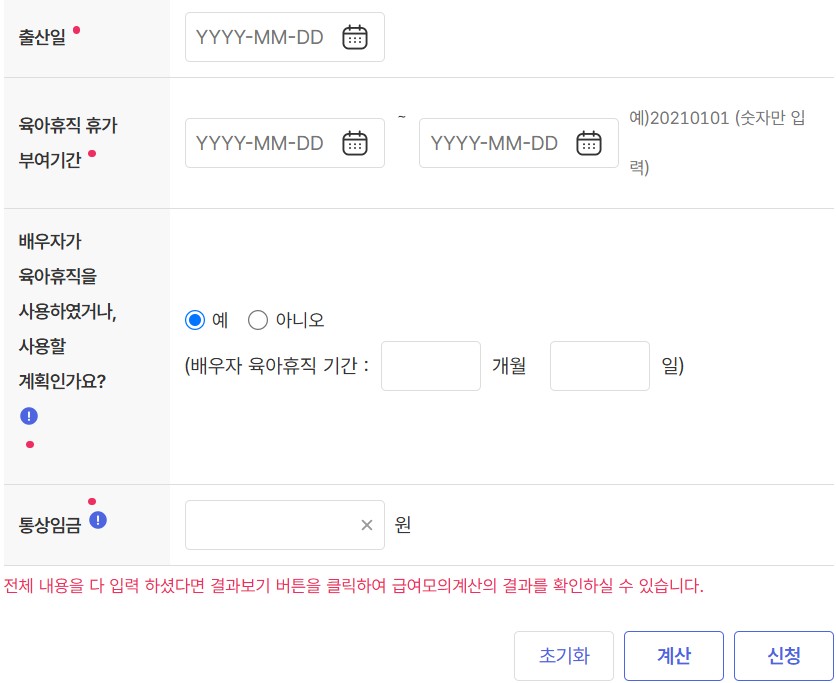
Task: Click the spouse leave months input box
Action: coord(431,366)
